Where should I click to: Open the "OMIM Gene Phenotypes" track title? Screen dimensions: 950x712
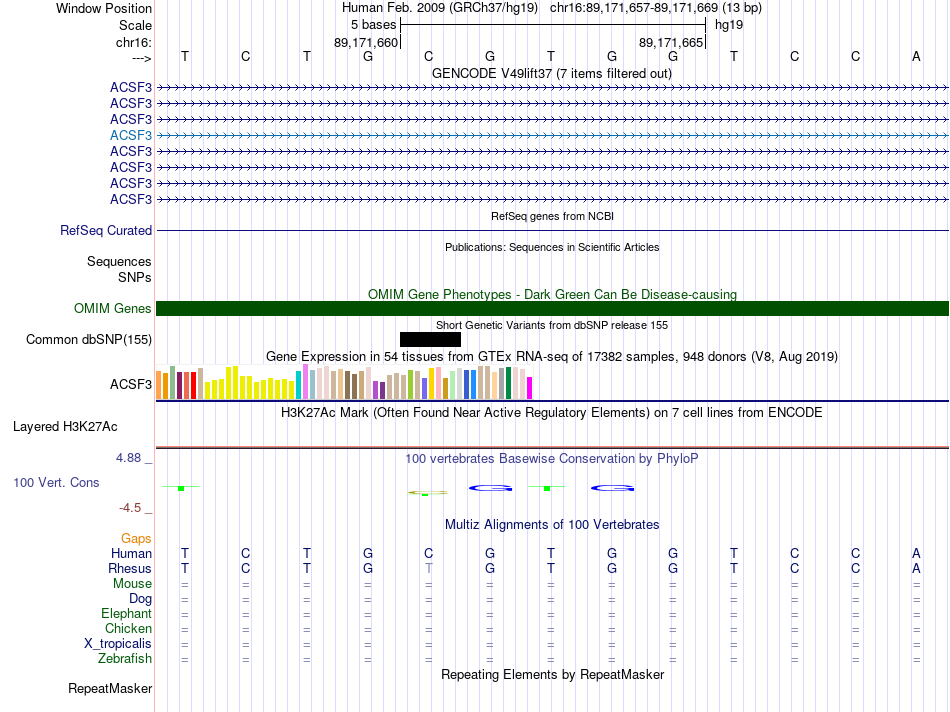553,294
